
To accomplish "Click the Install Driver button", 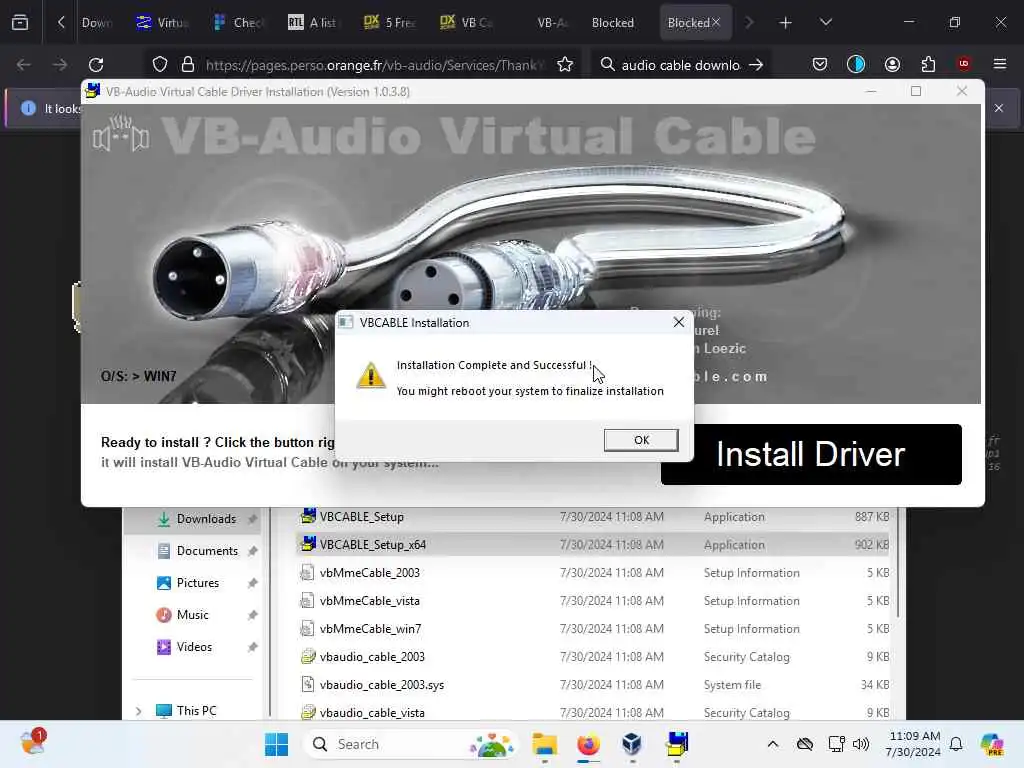I will 810,455.
